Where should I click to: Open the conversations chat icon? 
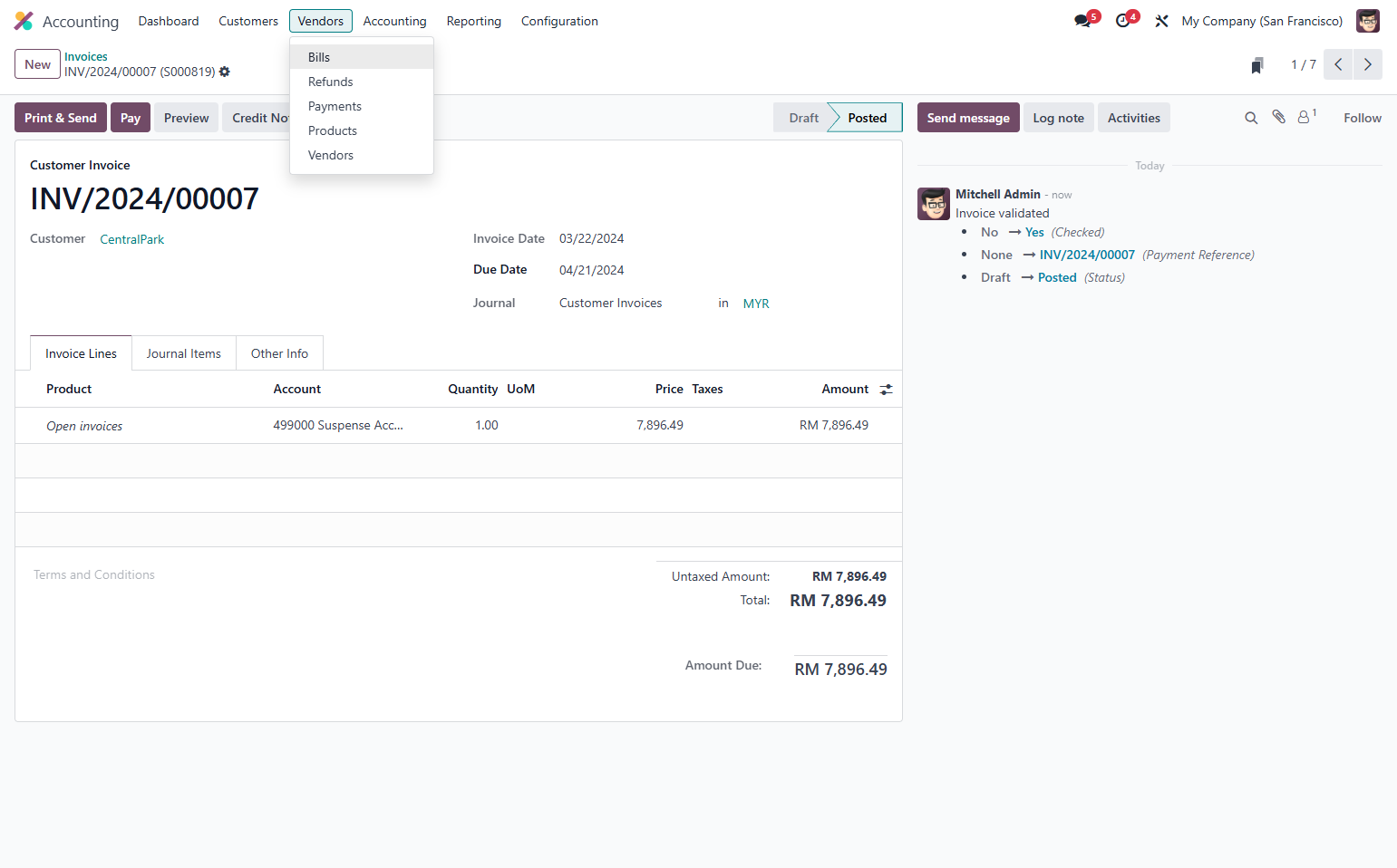[1083, 21]
